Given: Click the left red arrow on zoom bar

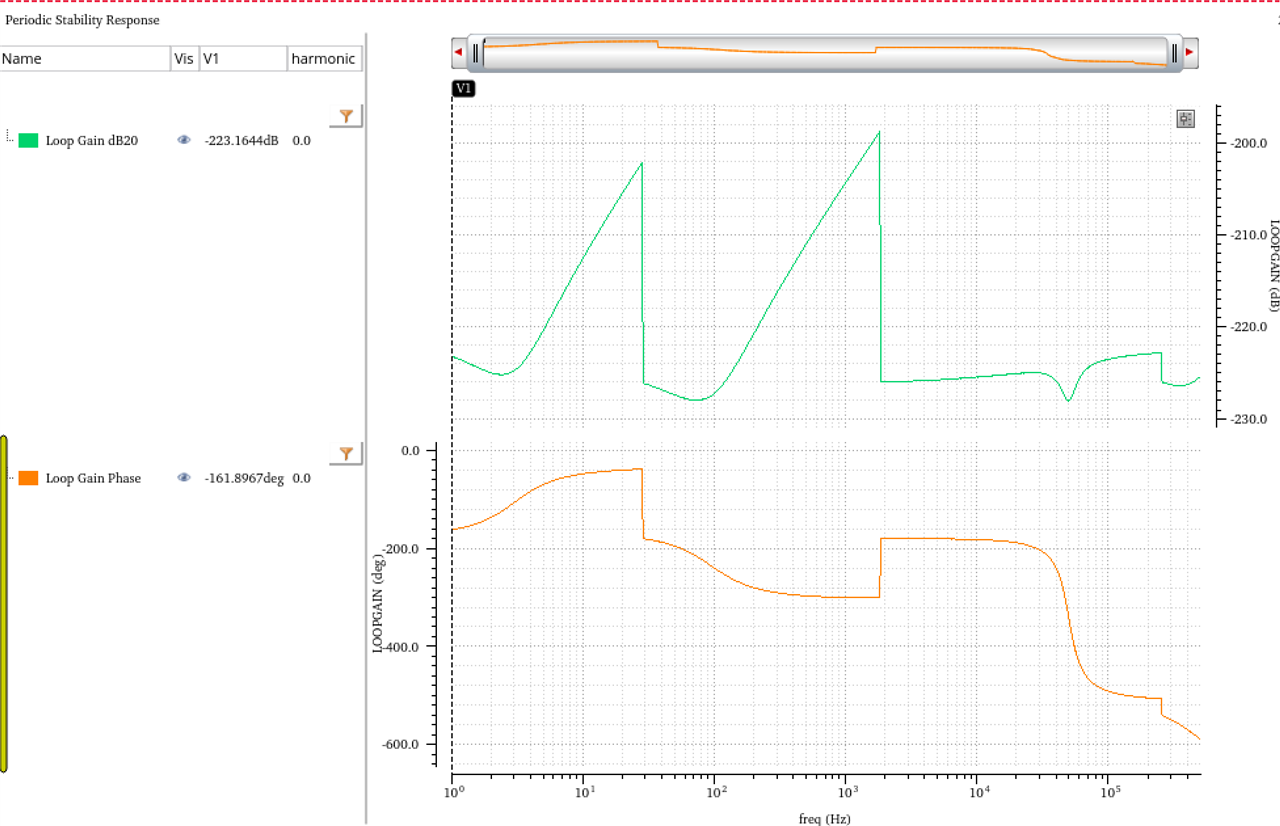Looking at the screenshot, I should (x=458, y=52).
